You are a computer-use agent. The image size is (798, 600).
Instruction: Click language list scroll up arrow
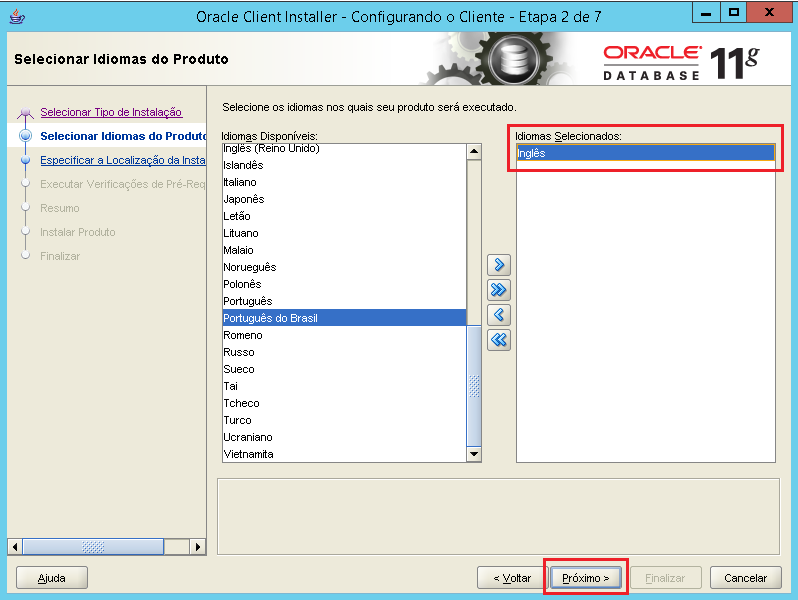coord(474,151)
